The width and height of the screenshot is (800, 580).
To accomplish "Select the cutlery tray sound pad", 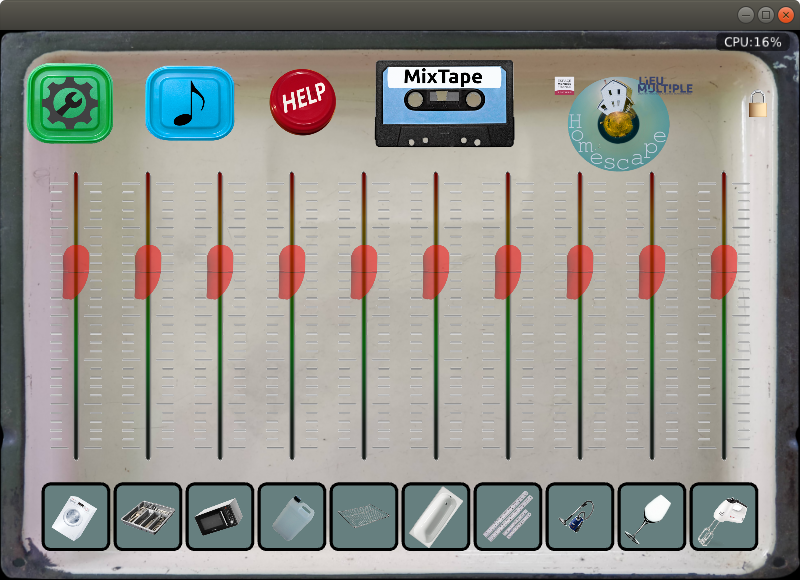I will pyautogui.click(x=147, y=516).
